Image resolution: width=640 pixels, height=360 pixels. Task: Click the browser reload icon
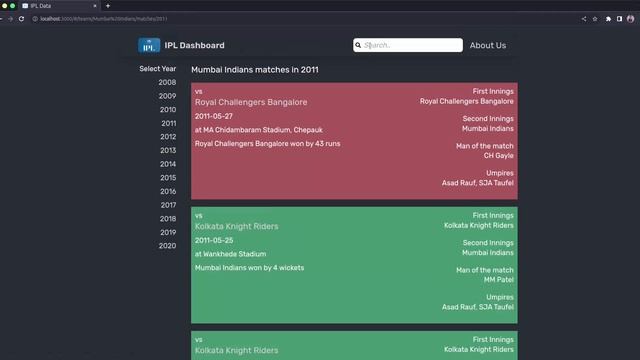[21, 19]
